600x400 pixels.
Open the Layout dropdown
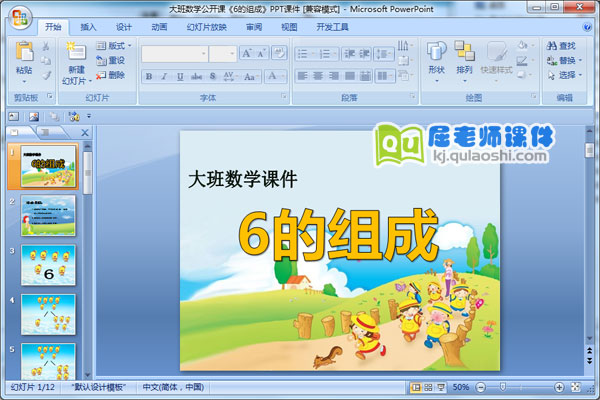tap(114, 46)
